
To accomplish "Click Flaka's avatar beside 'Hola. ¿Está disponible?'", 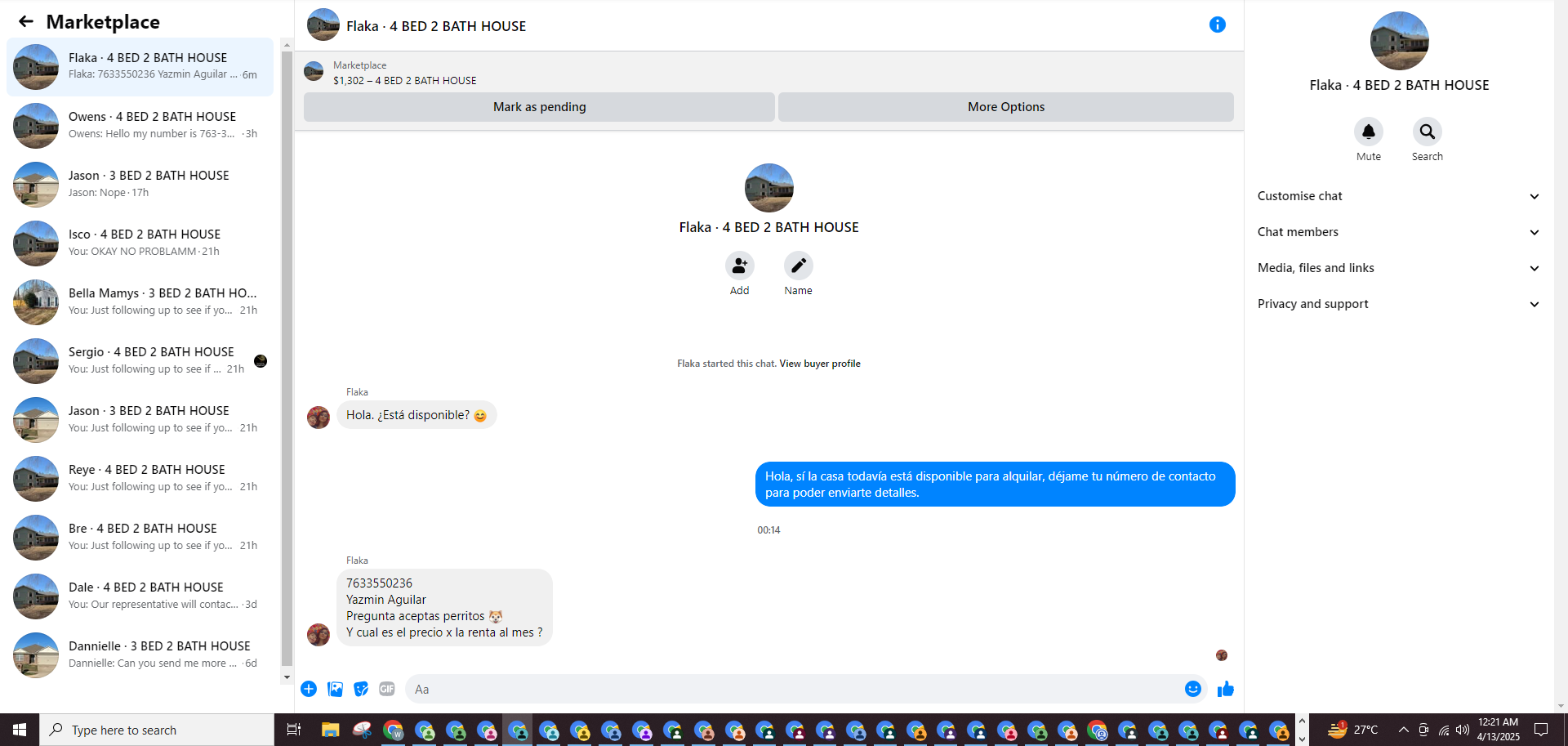I will (x=318, y=417).
